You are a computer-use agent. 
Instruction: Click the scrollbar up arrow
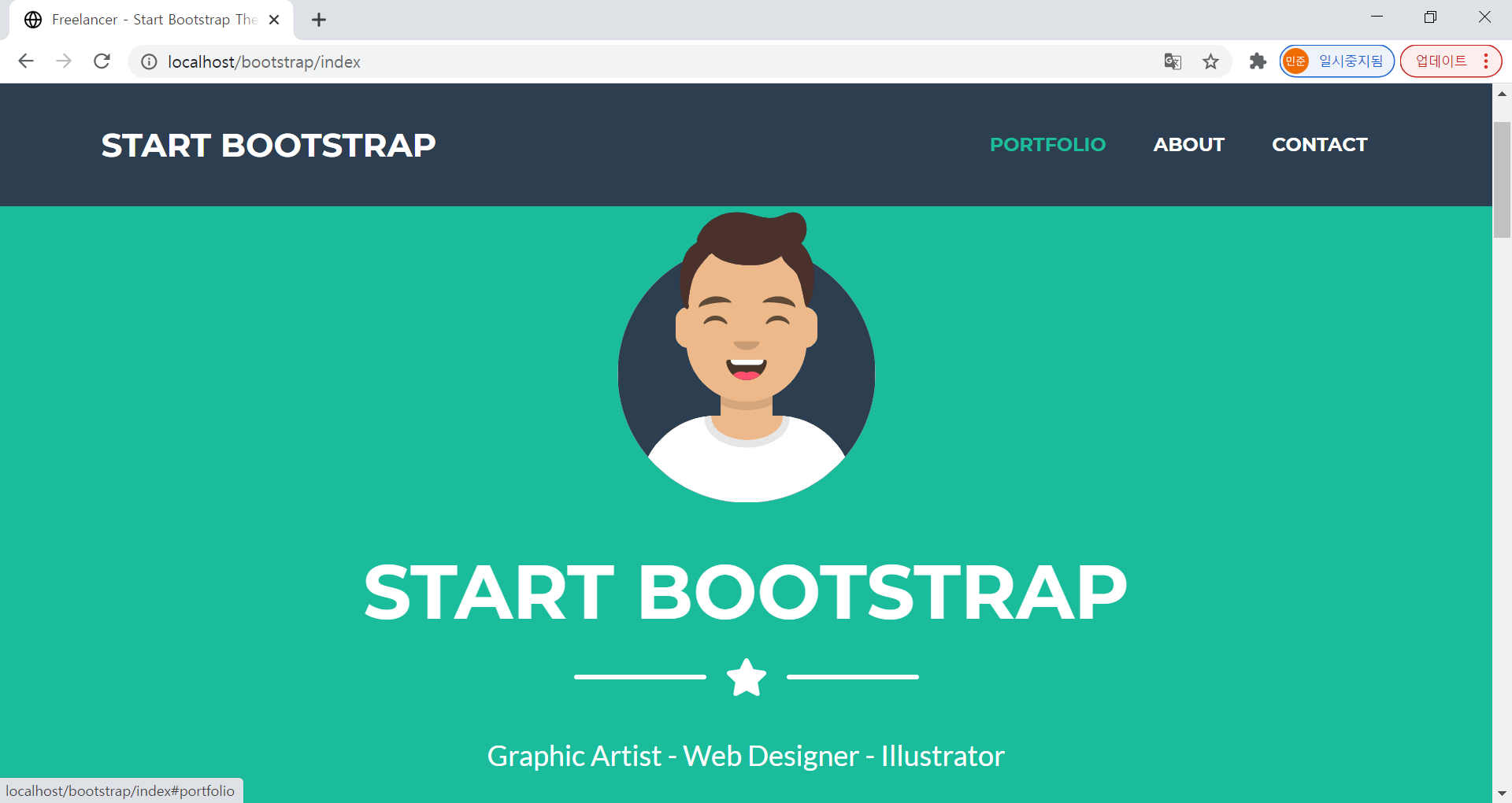tap(1502, 94)
